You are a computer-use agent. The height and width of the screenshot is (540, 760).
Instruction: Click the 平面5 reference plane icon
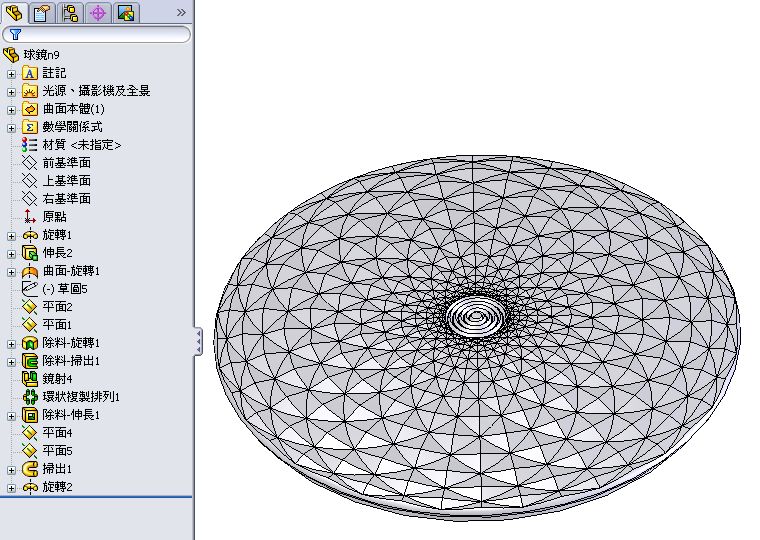(x=30, y=451)
